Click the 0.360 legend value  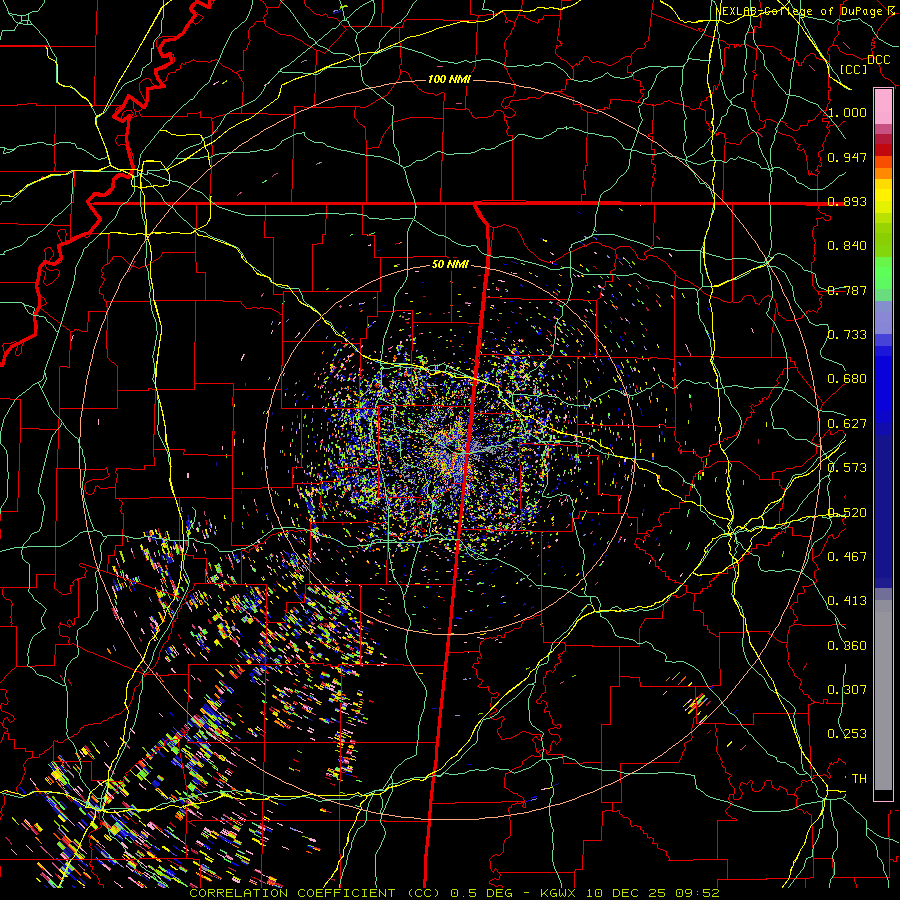(847, 646)
